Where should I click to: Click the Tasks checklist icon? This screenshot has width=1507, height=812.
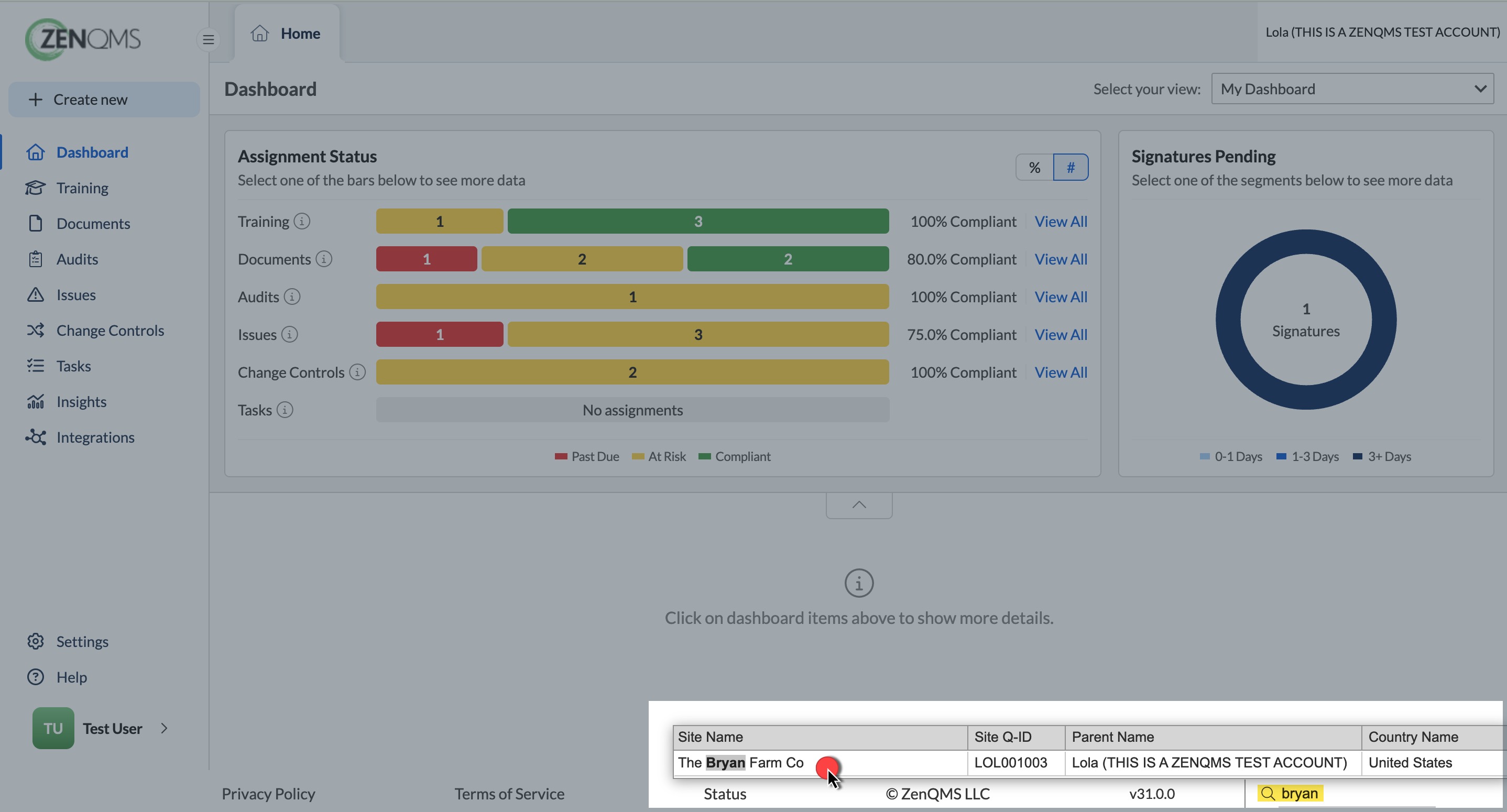tap(36, 366)
